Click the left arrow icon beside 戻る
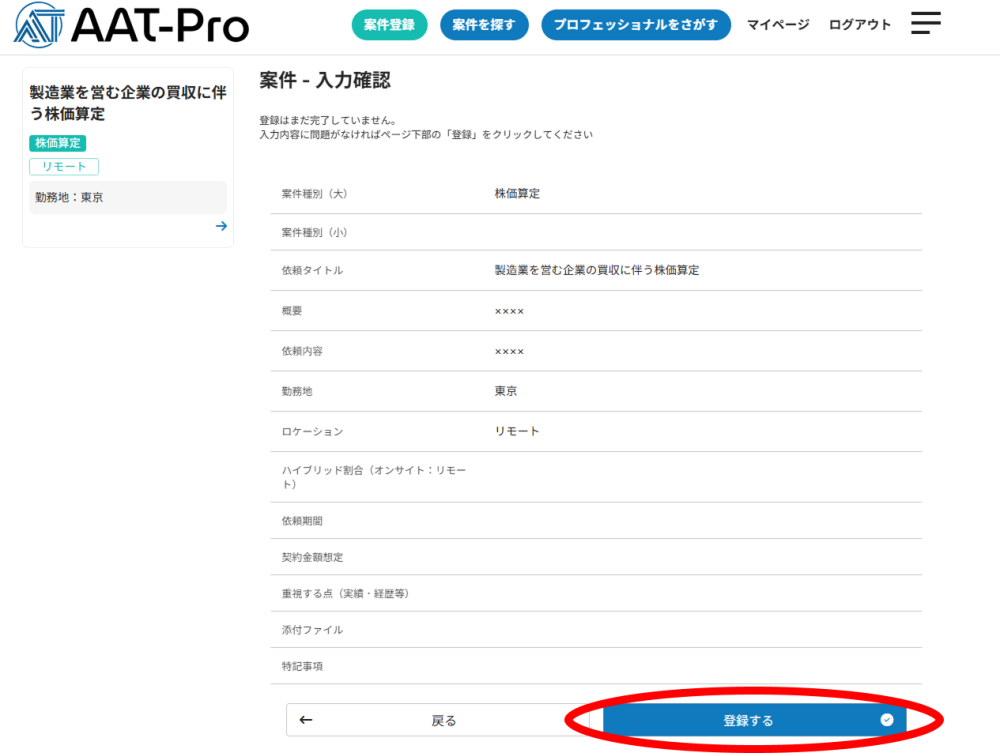Image resolution: width=1000 pixels, height=753 pixels. click(306, 720)
